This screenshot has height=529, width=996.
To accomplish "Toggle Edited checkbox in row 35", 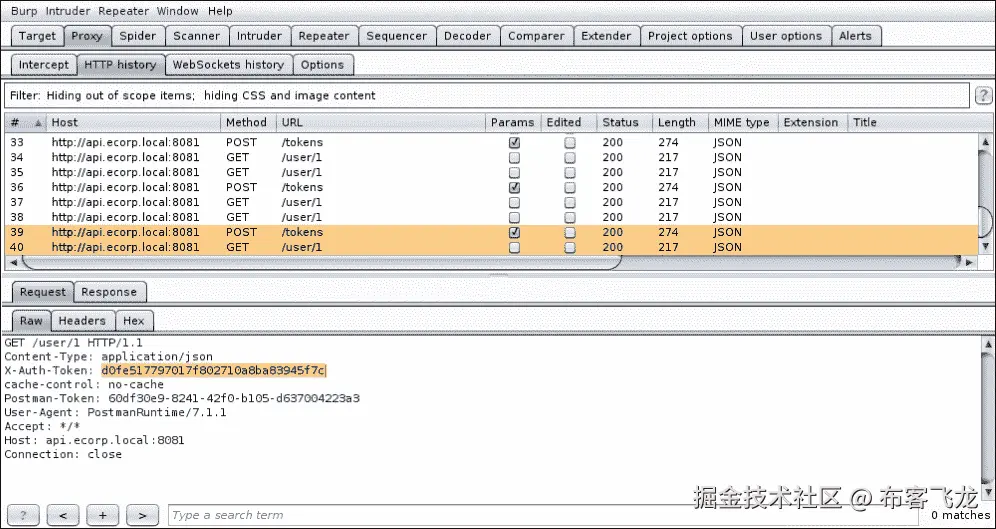I will pyautogui.click(x=570, y=172).
